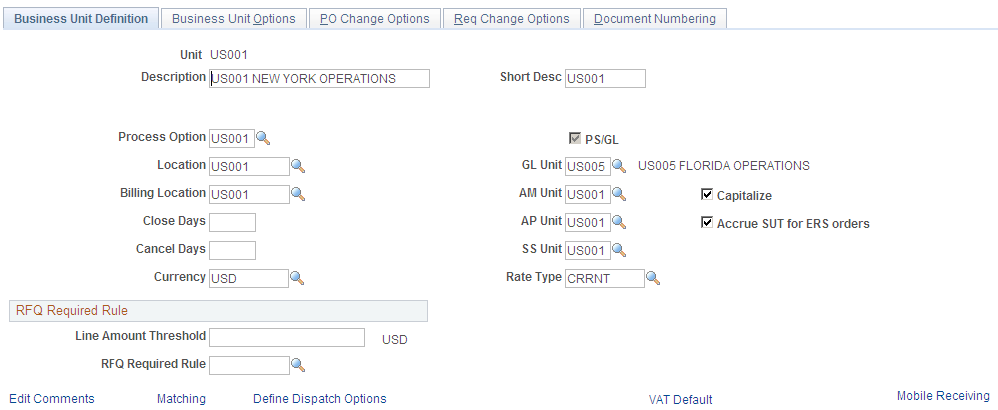Click SS Unit lookup magnifier
This screenshot has height=410, width=998.
619,250
